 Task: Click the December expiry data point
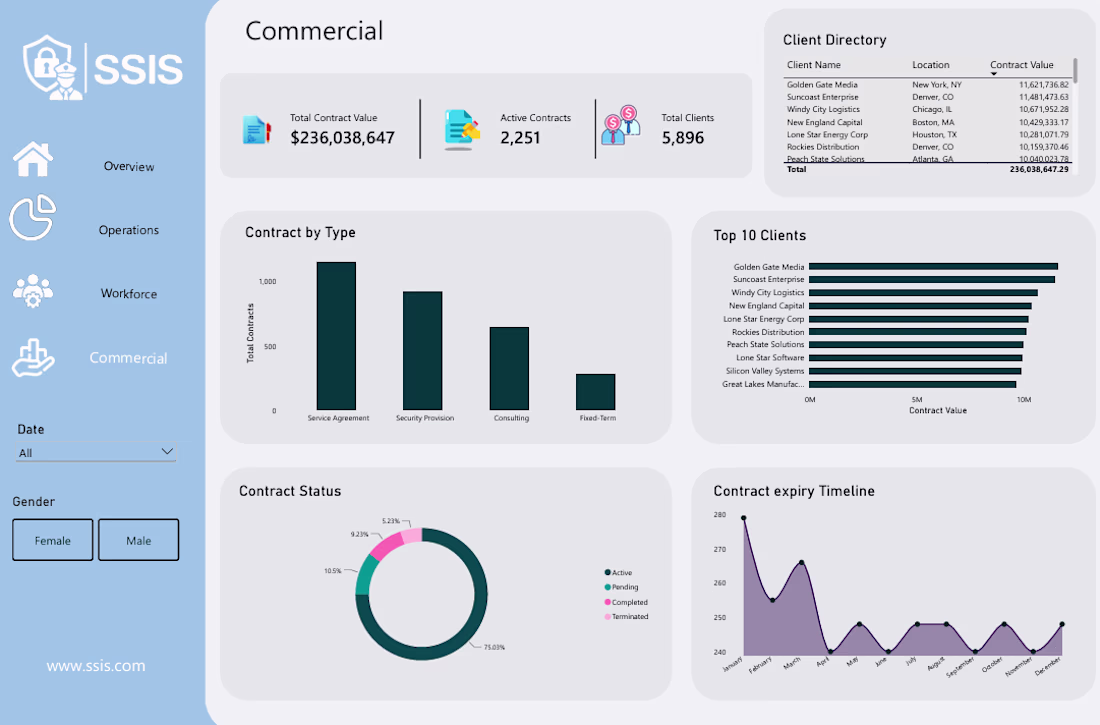click(x=1062, y=624)
